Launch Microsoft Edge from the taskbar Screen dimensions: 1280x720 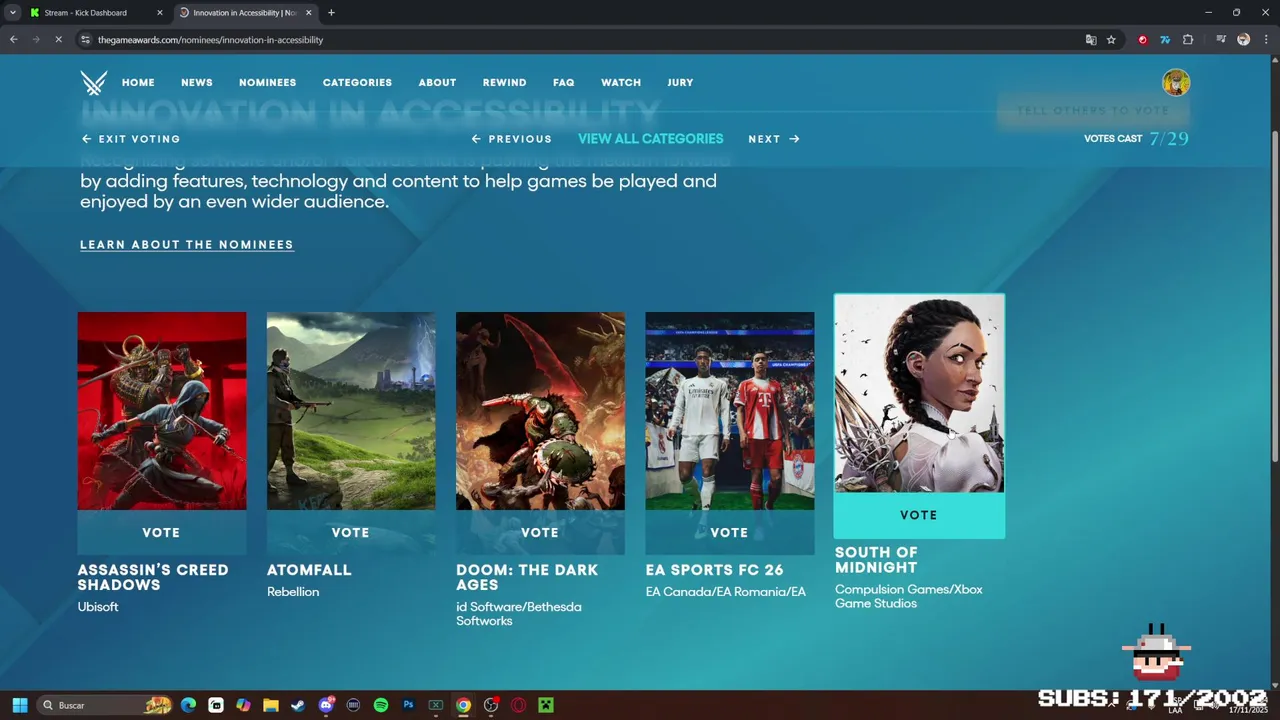tap(188, 705)
